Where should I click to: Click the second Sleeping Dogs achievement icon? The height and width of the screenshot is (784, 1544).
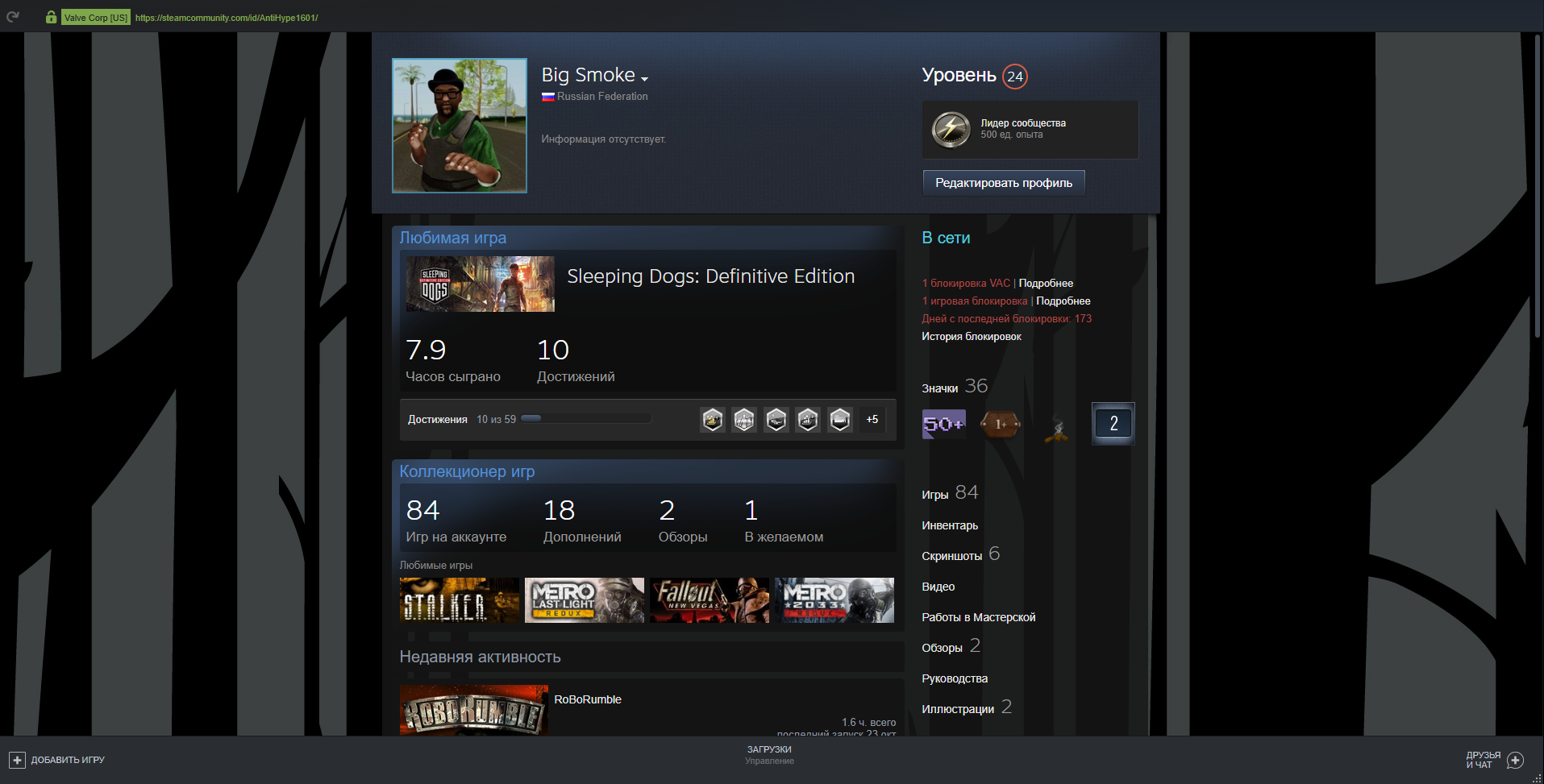[744, 420]
